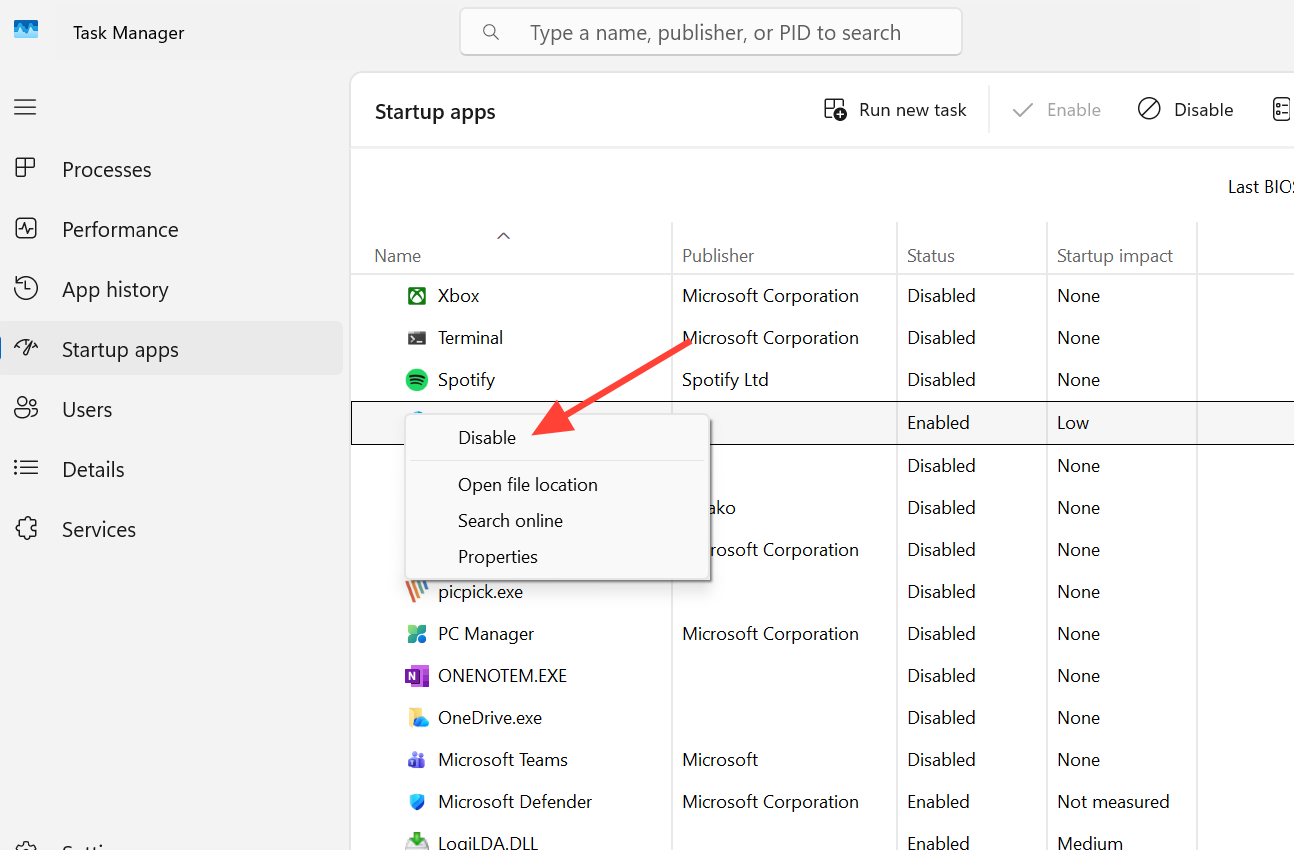Click the Services puzzle icon
This screenshot has height=850, width=1294.
26,528
